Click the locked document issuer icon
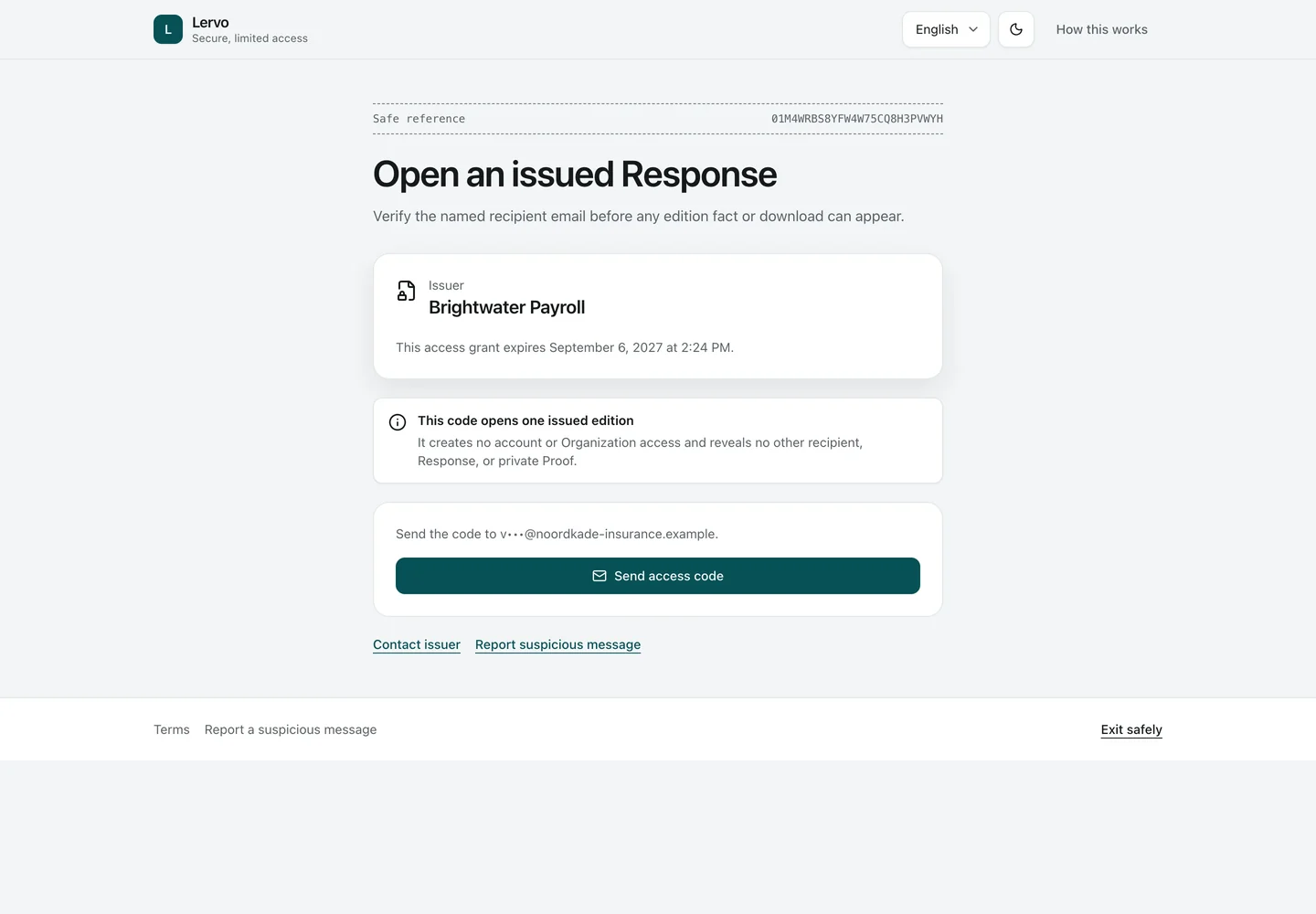Image resolution: width=1316 pixels, height=914 pixels. 407,291
